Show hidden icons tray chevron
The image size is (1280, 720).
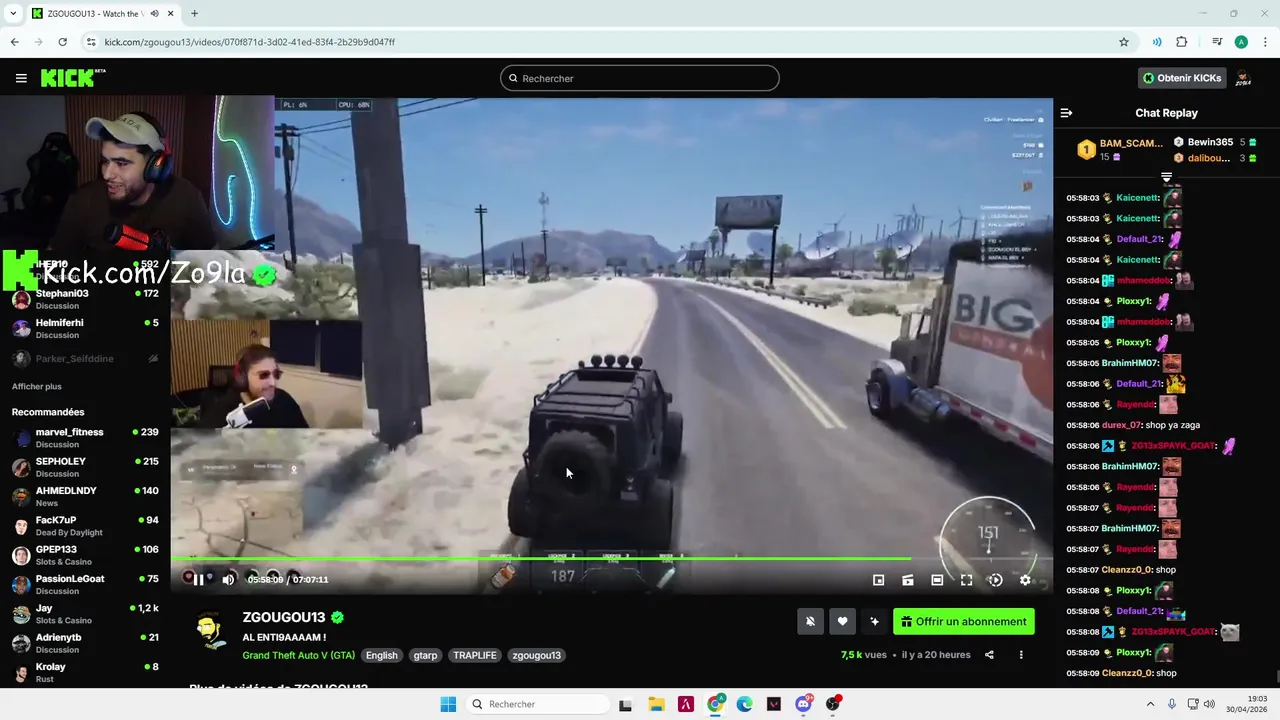[x=1150, y=704]
